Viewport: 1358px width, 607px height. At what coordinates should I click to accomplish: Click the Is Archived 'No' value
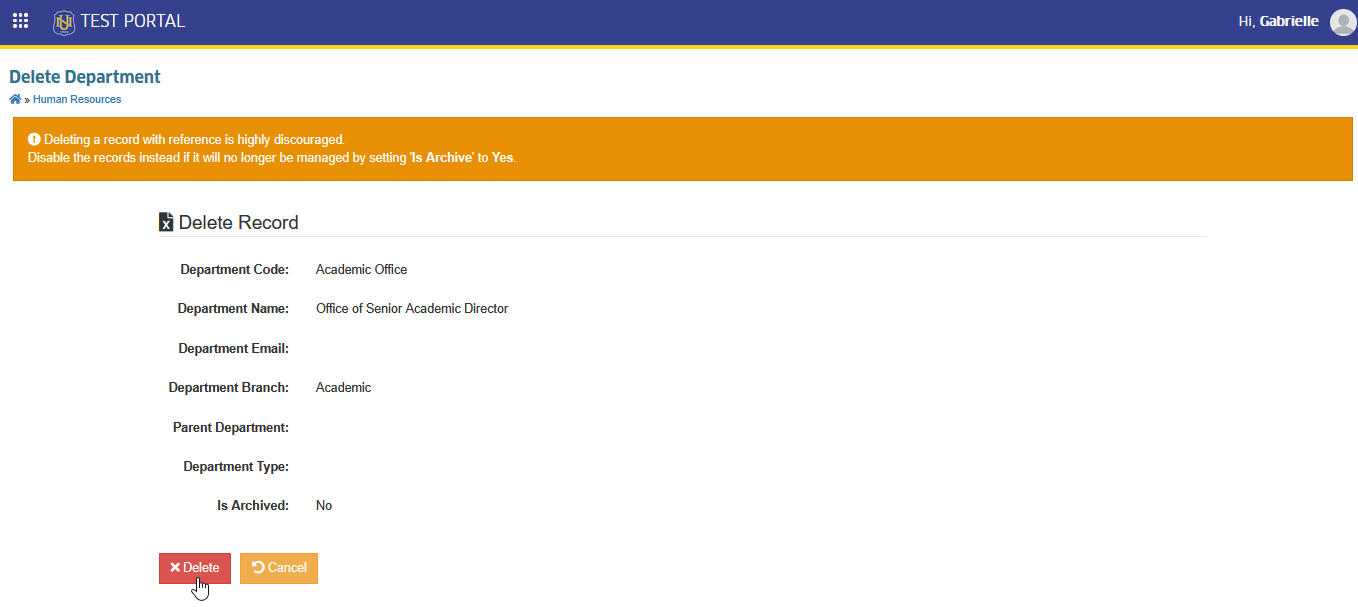click(x=324, y=506)
